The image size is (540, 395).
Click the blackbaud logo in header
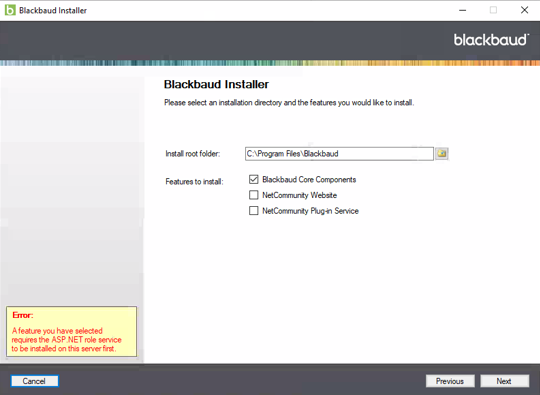491,40
